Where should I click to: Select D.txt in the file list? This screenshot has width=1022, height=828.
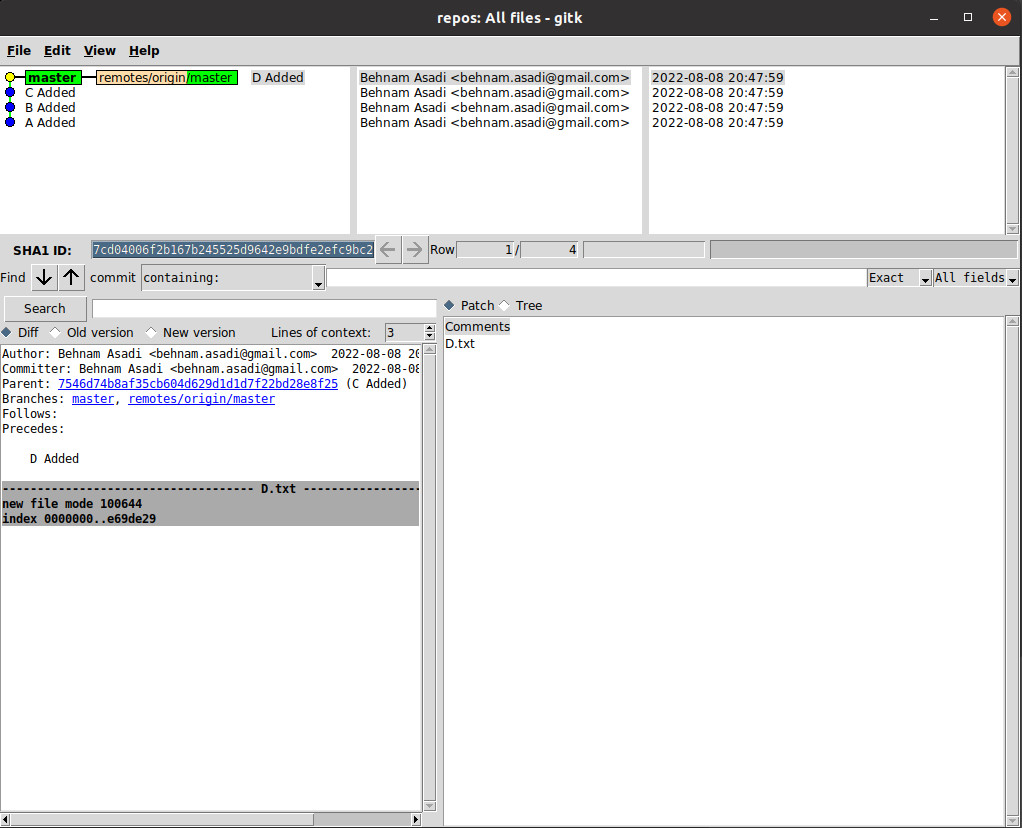[460, 344]
